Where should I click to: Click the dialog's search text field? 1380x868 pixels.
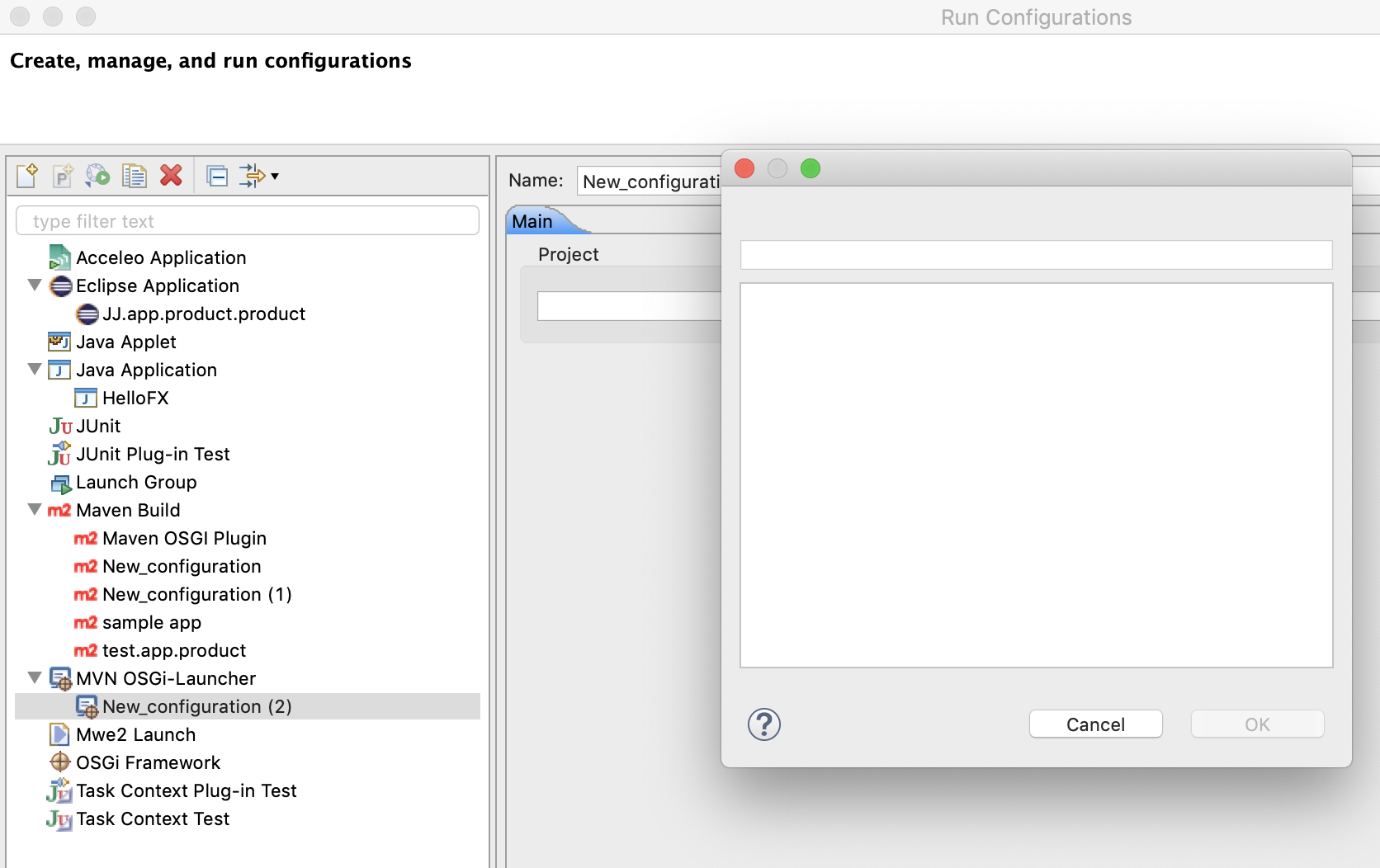click(x=1036, y=255)
